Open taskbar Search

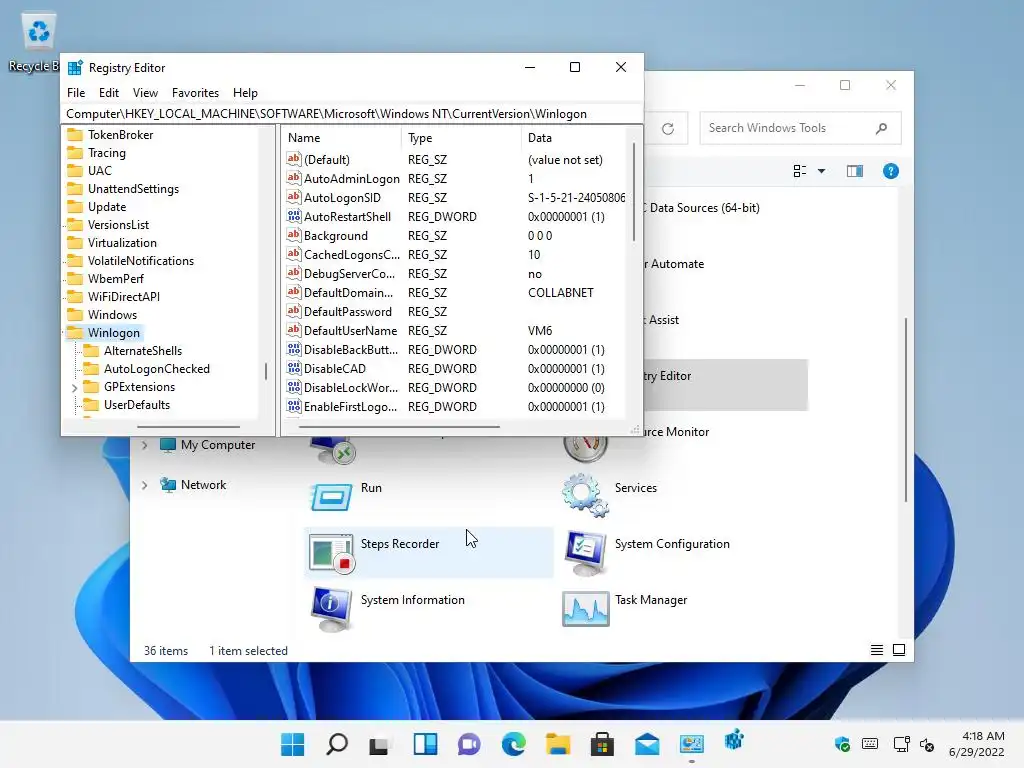click(x=337, y=744)
